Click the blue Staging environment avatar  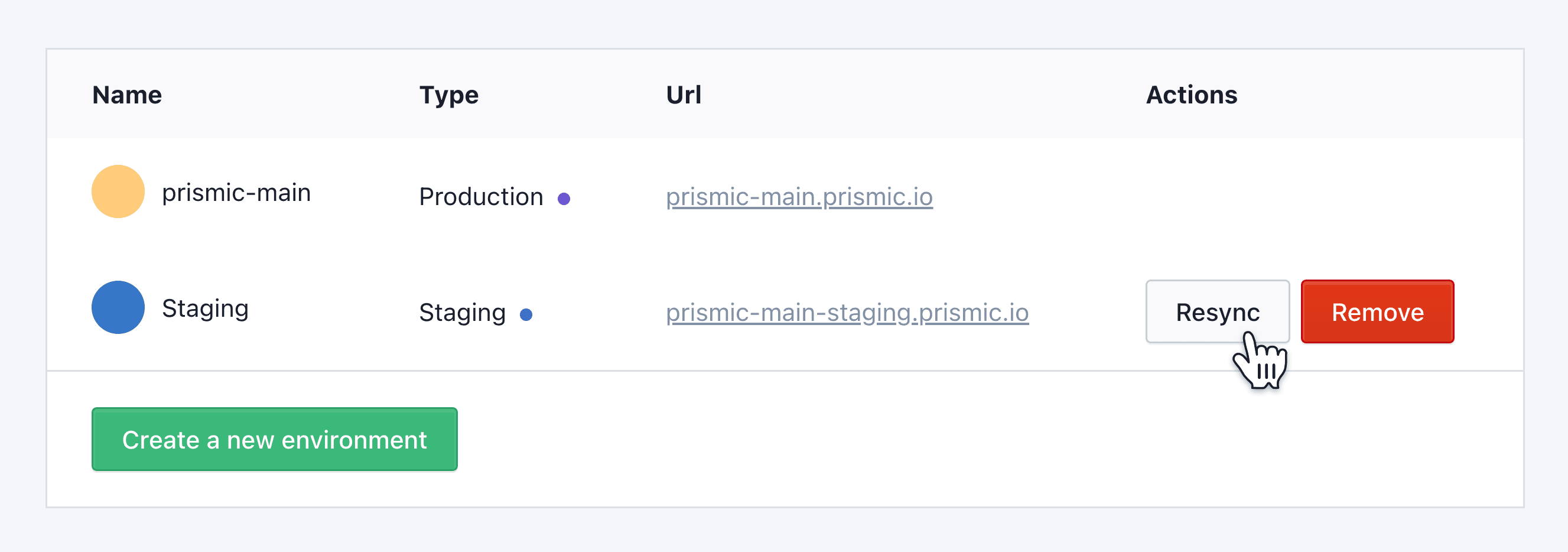[x=118, y=307]
